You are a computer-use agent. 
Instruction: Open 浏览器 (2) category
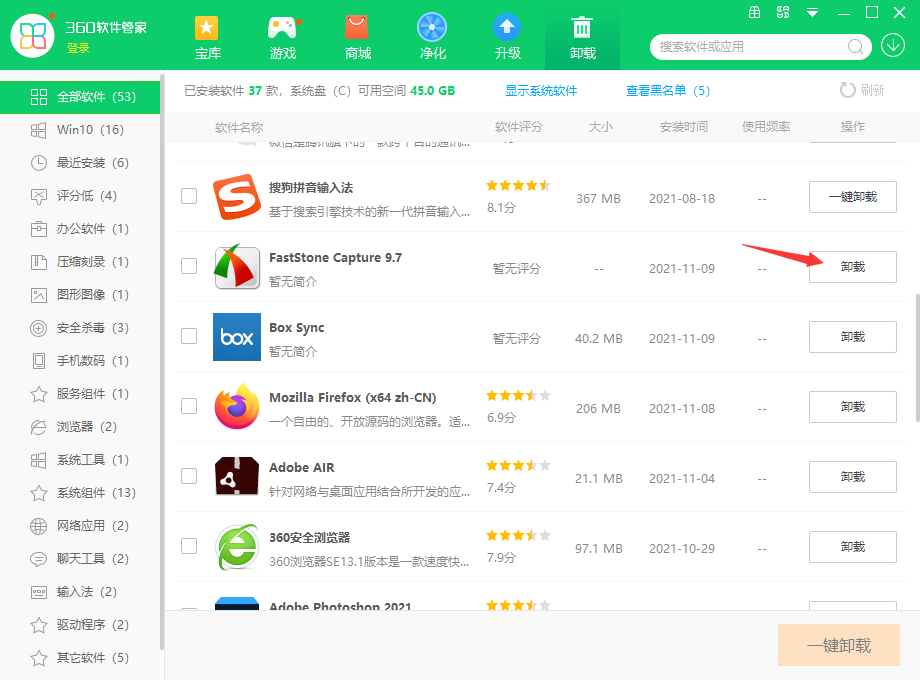(80, 427)
